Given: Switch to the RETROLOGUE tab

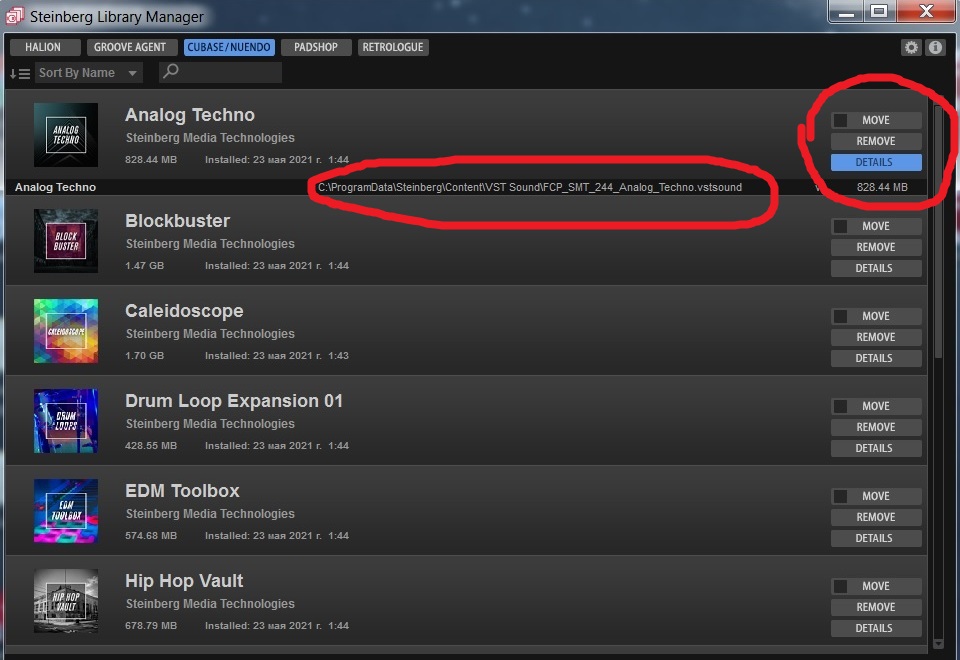Looking at the screenshot, I should 393,47.
